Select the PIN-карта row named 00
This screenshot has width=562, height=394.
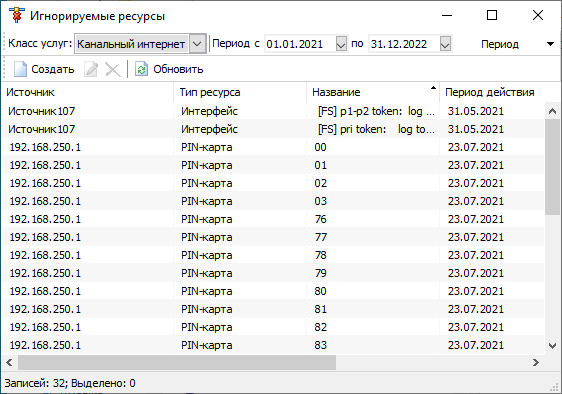click(x=273, y=147)
